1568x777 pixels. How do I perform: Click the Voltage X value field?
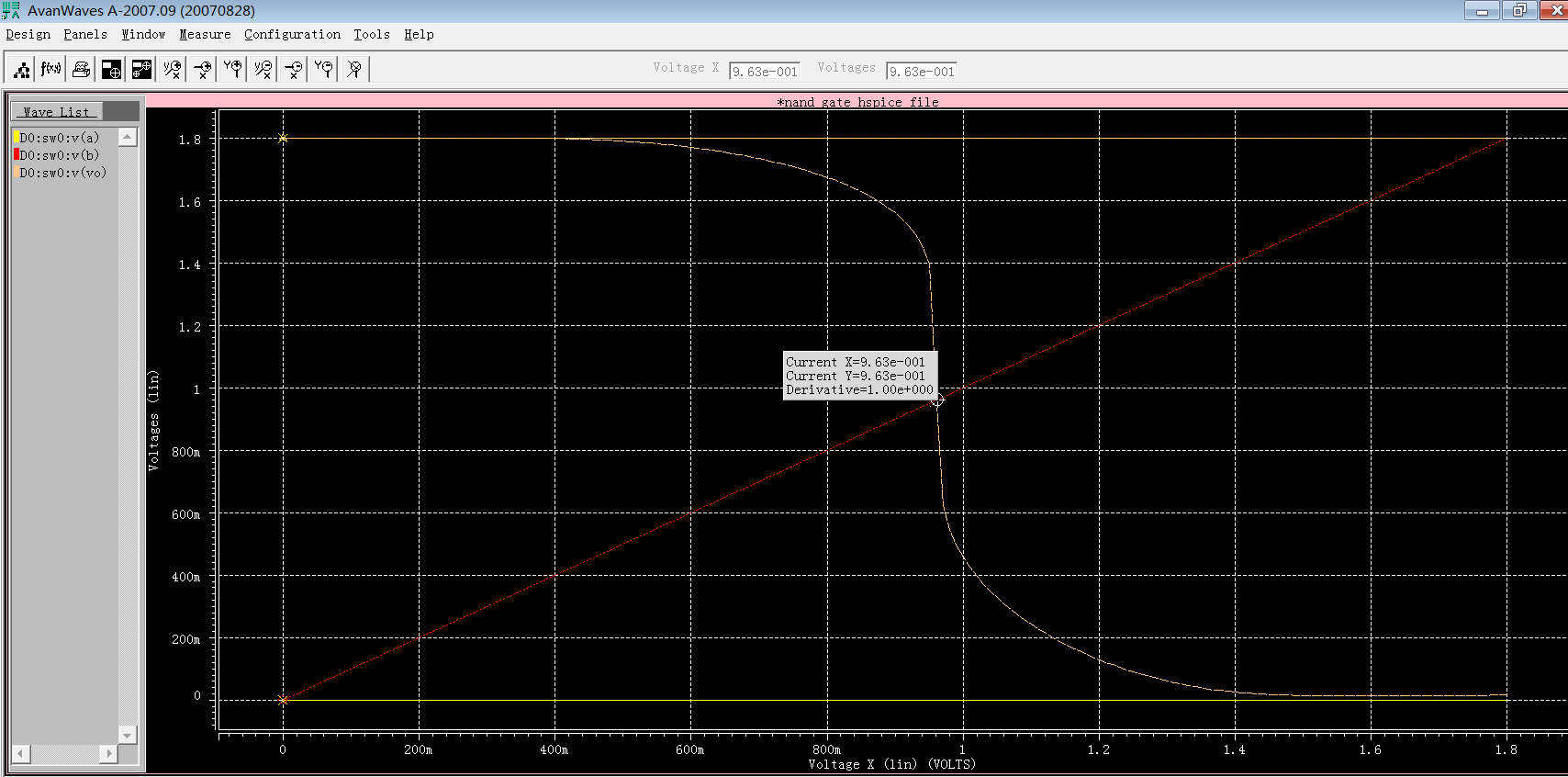pyautogui.click(x=765, y=71)
